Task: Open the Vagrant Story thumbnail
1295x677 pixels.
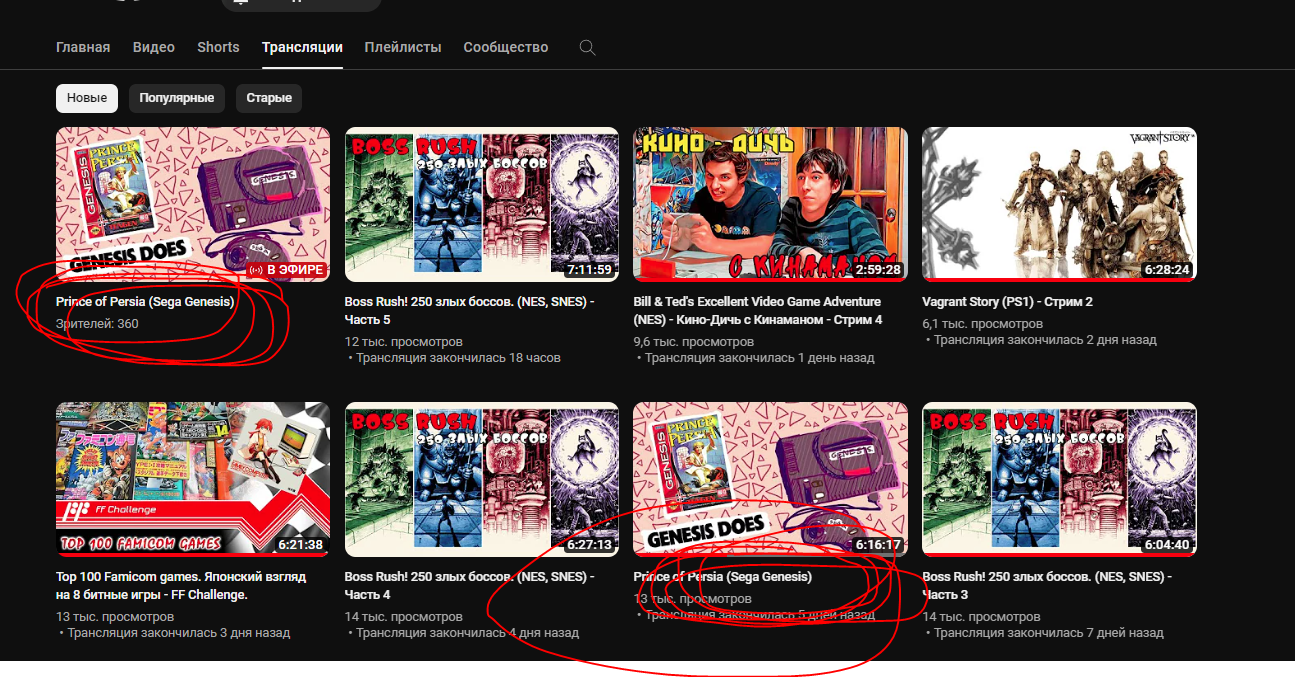Action: (x=1059, y=204)
